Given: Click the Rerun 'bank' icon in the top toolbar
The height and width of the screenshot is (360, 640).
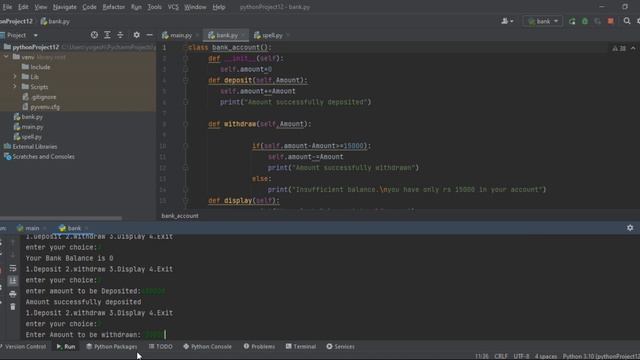Looking at the screenshot, I should click(572, 21).
